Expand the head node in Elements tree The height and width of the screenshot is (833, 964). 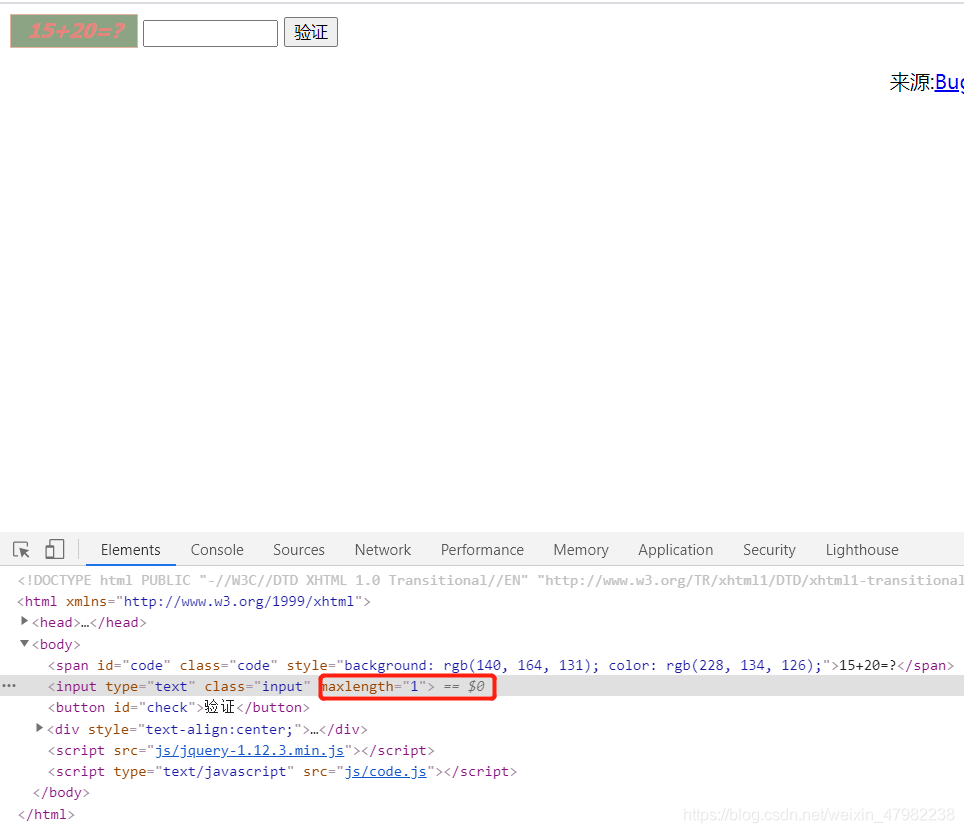point(24,622)
